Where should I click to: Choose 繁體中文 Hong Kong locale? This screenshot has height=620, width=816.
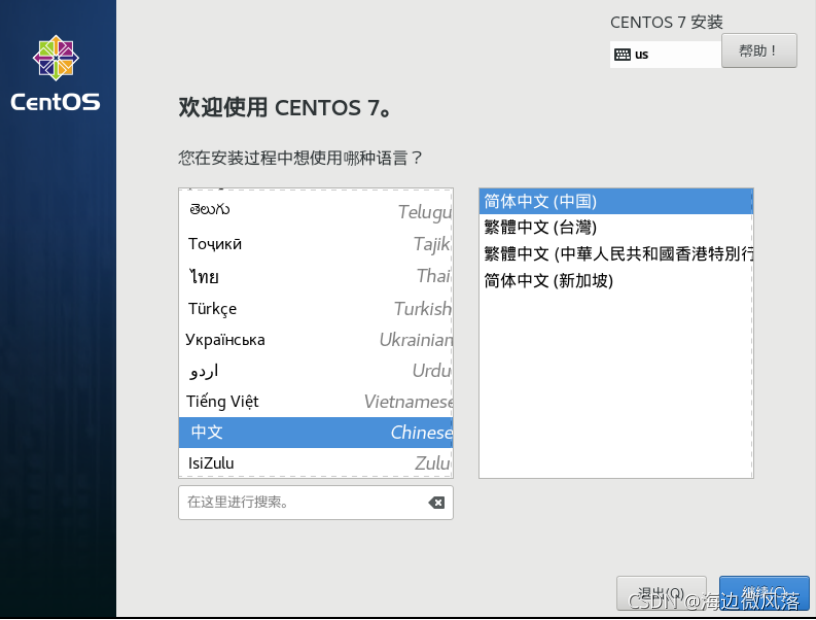coord(616,254)
